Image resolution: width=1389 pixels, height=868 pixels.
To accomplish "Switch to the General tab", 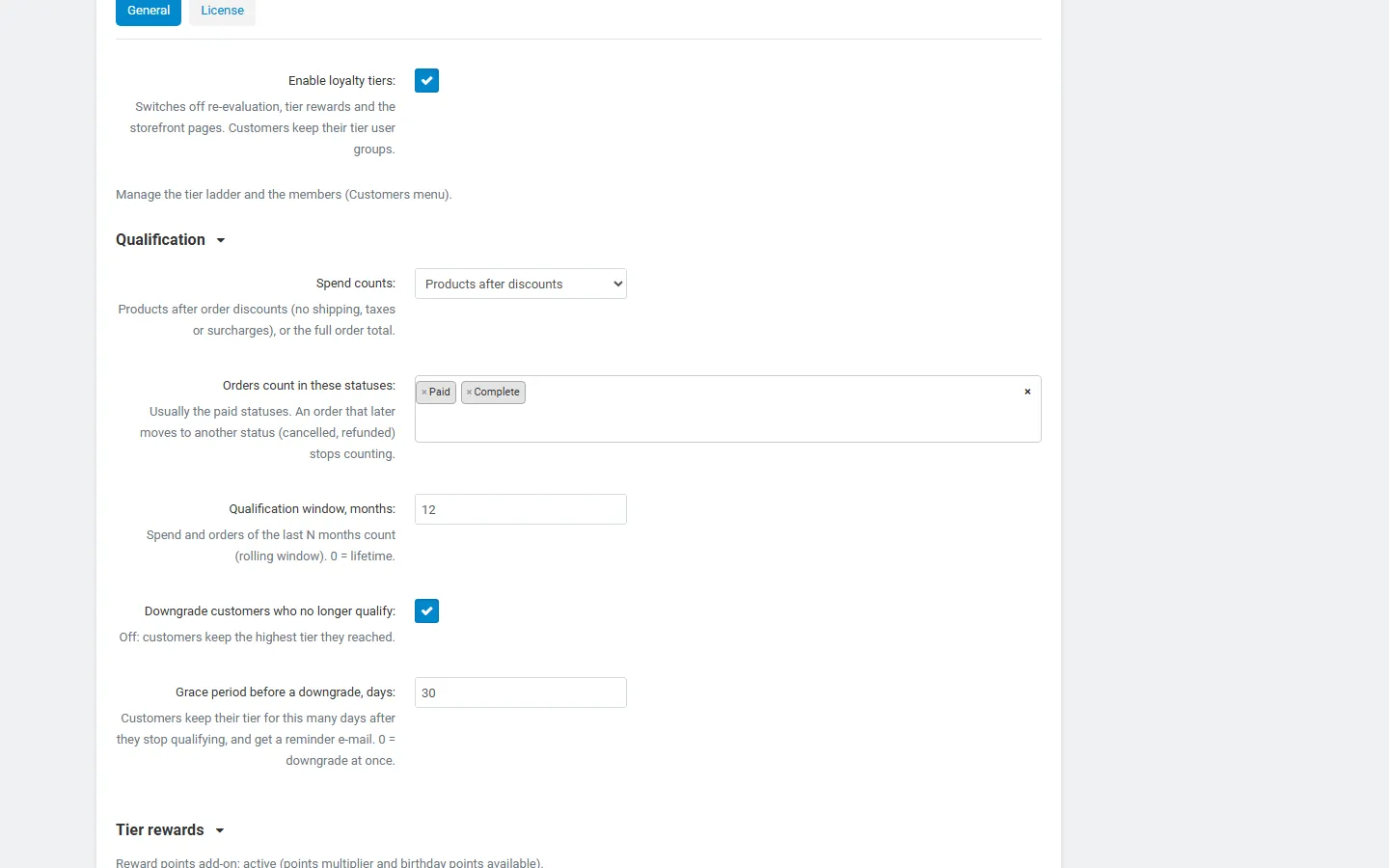I will tap(149, 11).
